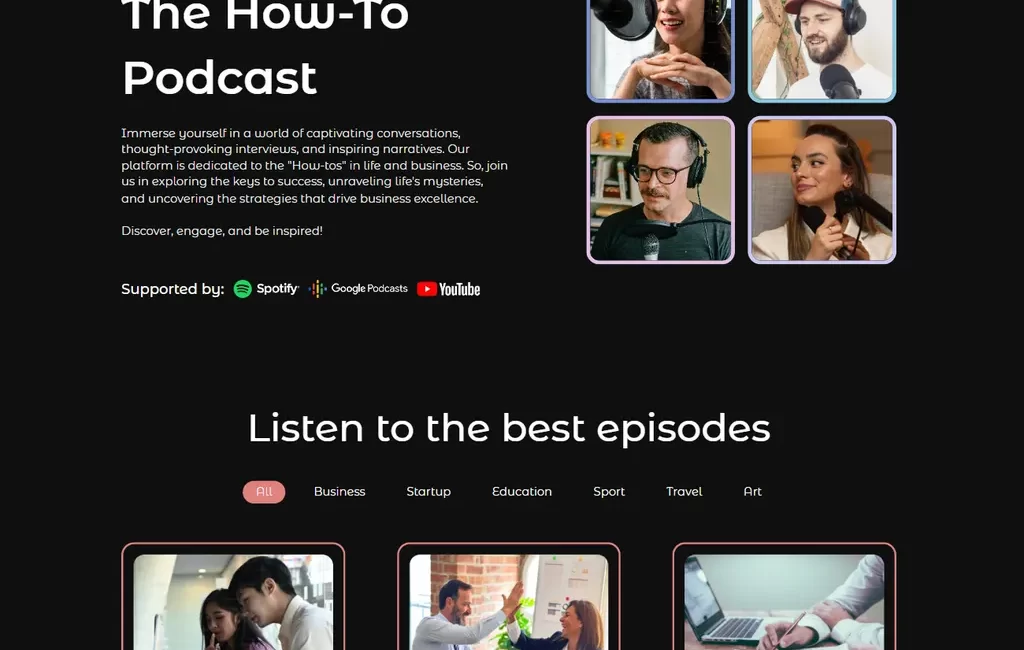Open the Travel category filter
The width and height of the screenshot is (1024, 650).
click(x=684, y=492)
